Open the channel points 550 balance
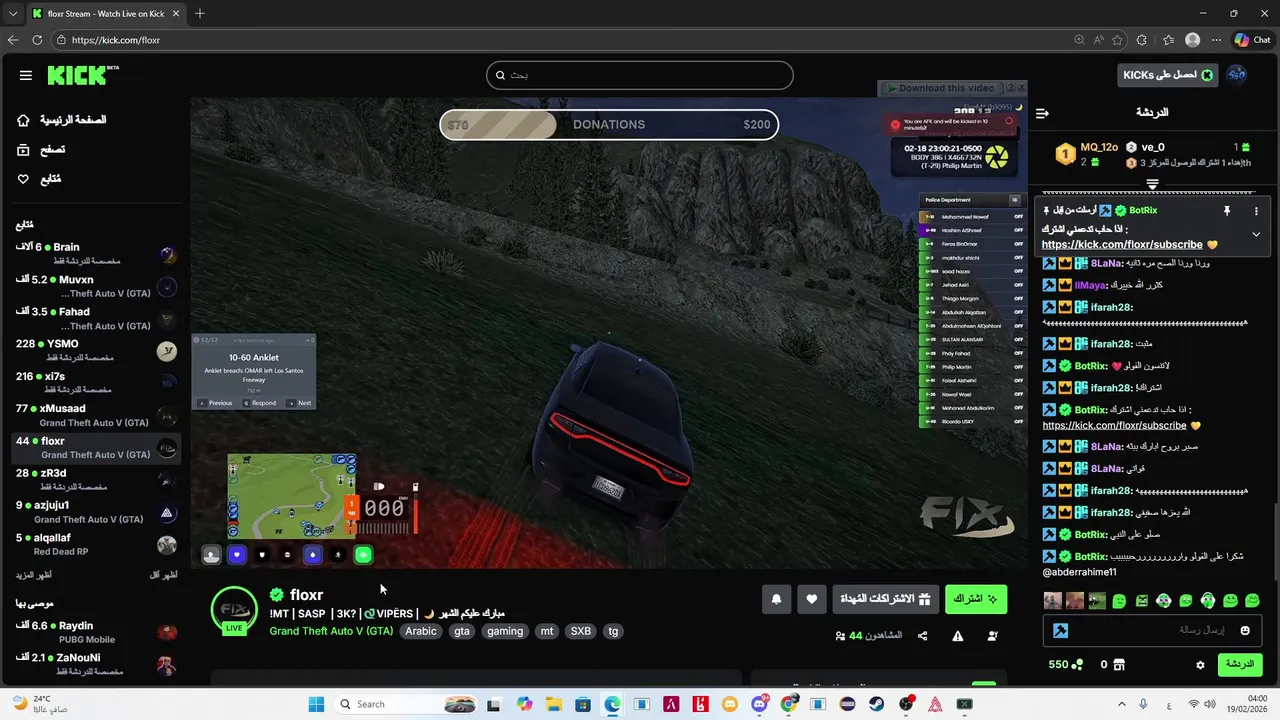Screen dimensions: 1280x720 pyautogui.click(x=1065, y=664)
